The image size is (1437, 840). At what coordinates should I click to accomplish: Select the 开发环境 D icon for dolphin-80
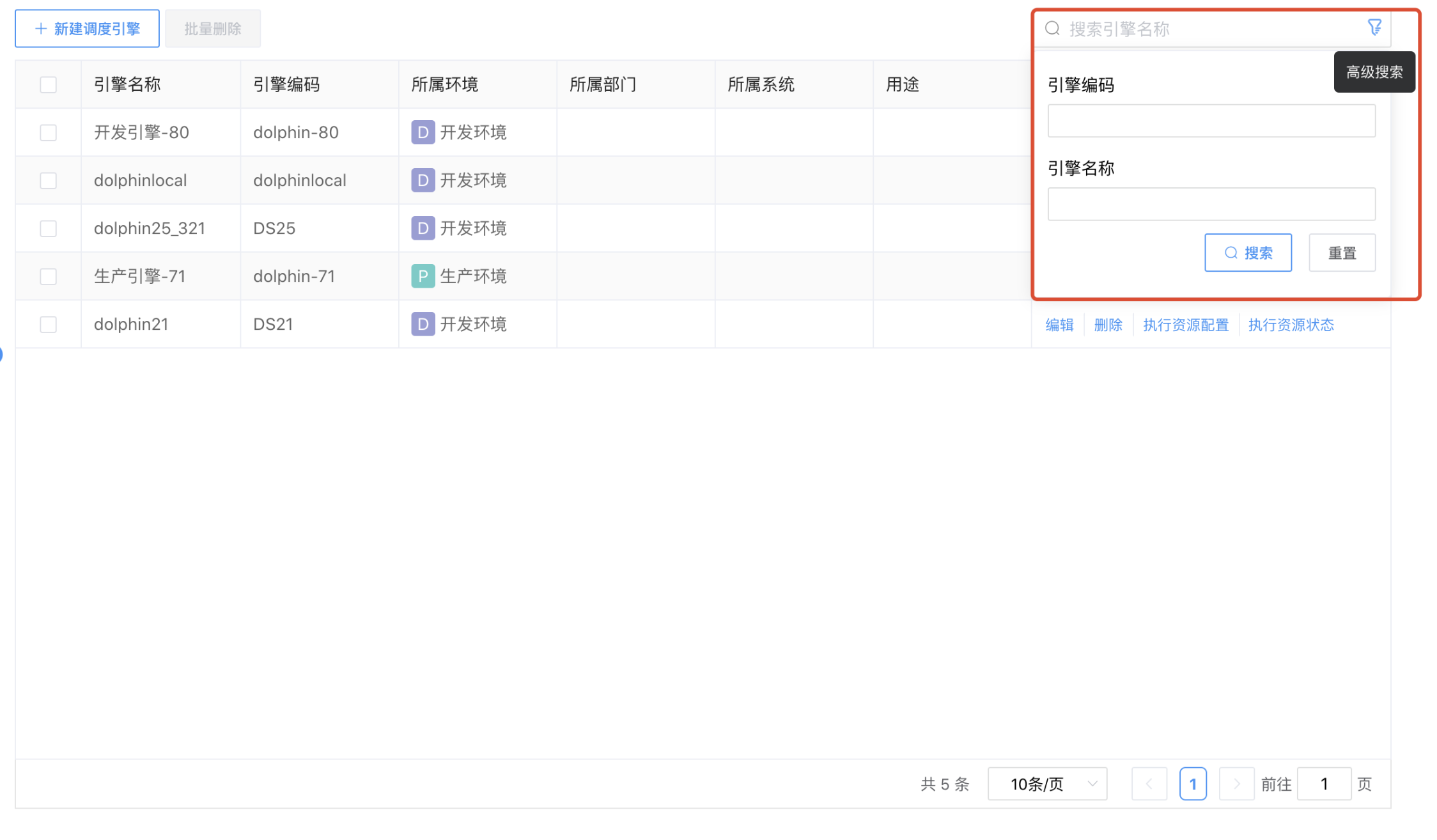pyautogui.click(x=422, y=132)
